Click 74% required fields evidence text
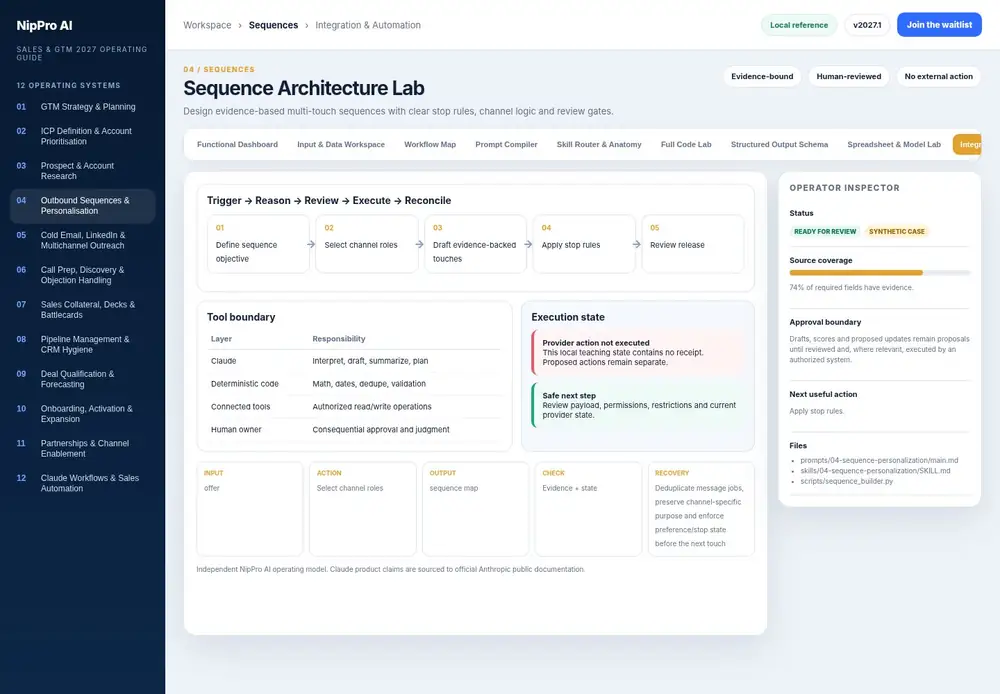Screen dimensions: 1000x694 (851, 288)
